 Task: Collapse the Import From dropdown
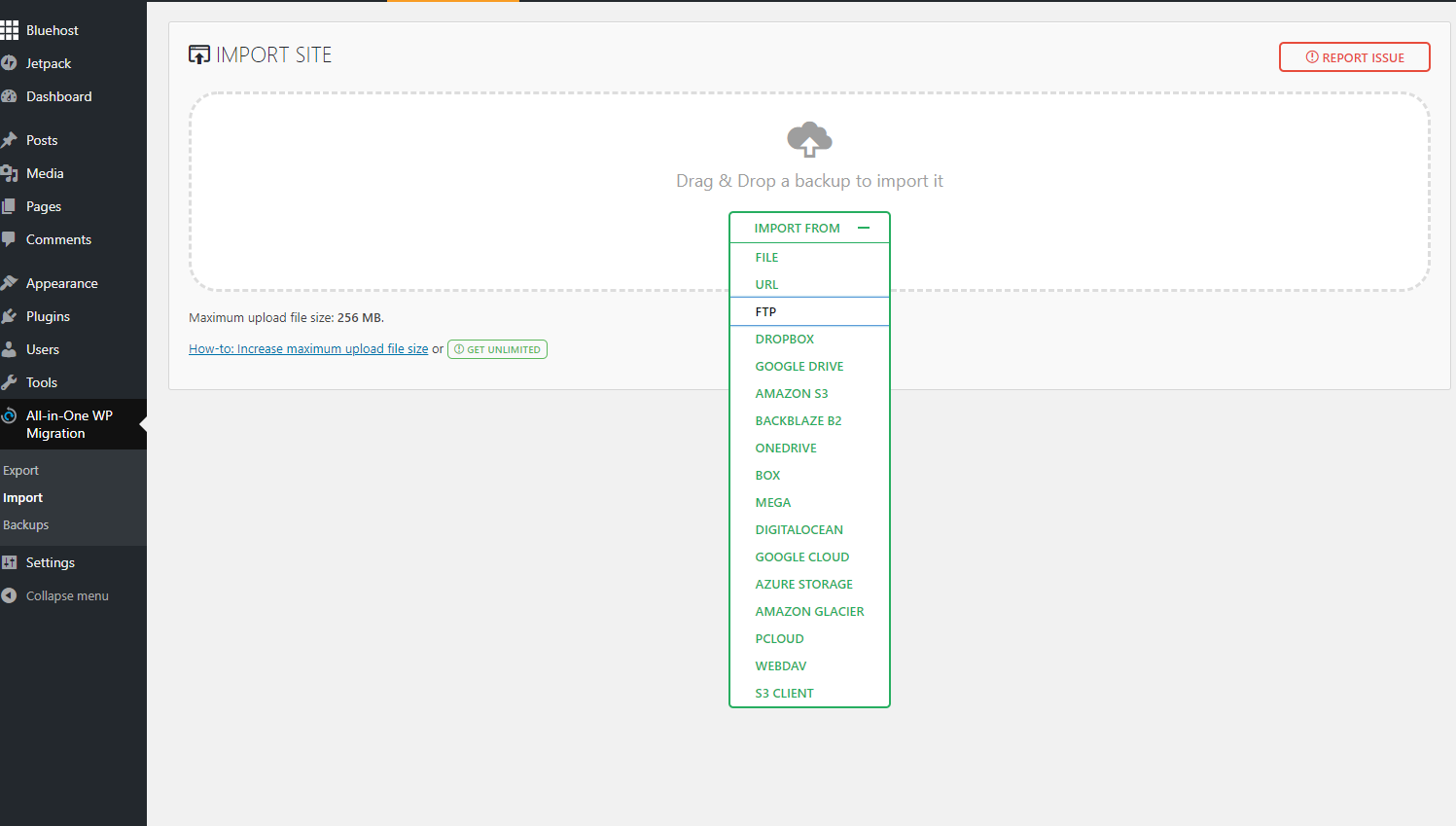809,228
